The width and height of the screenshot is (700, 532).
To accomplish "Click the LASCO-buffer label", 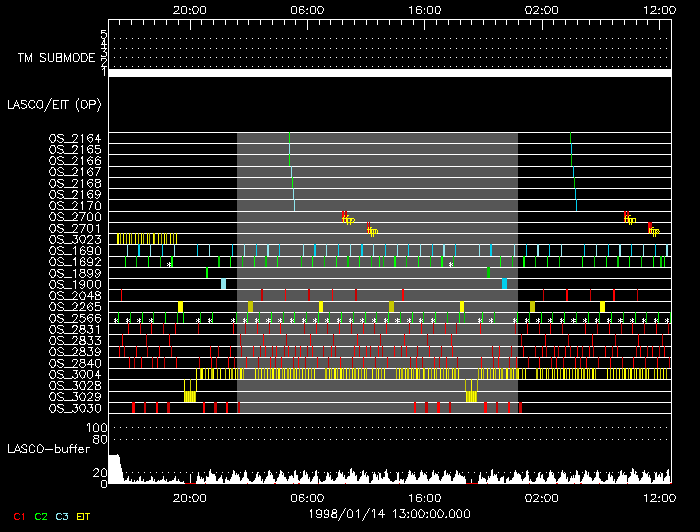I will coord(49,449).
